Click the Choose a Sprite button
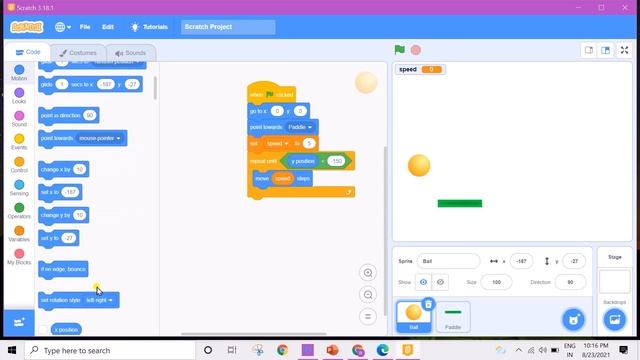Image resolution: width=640 pixels, height=360 pixels. (573, 320)
